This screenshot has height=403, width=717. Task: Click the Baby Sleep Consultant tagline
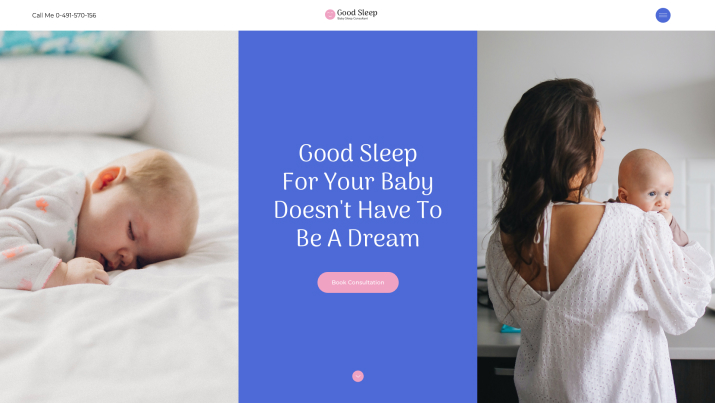pos(353,19)
